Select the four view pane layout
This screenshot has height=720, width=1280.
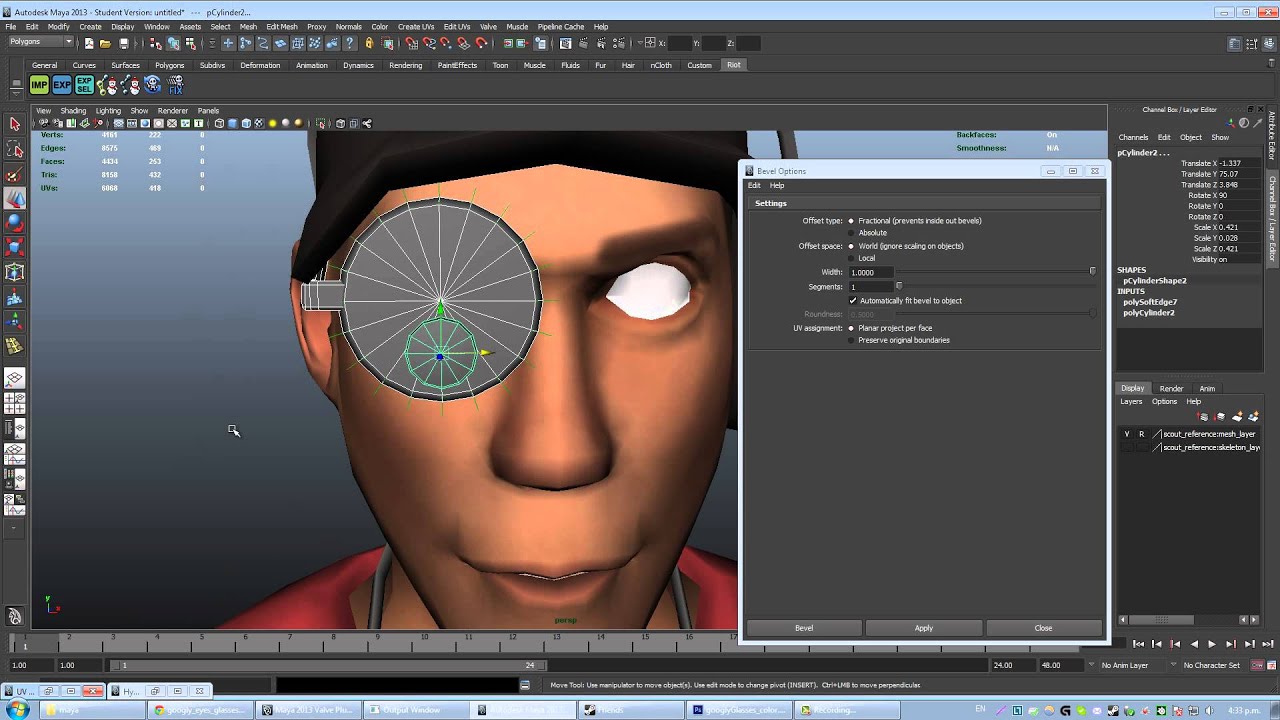pos(15,403)
